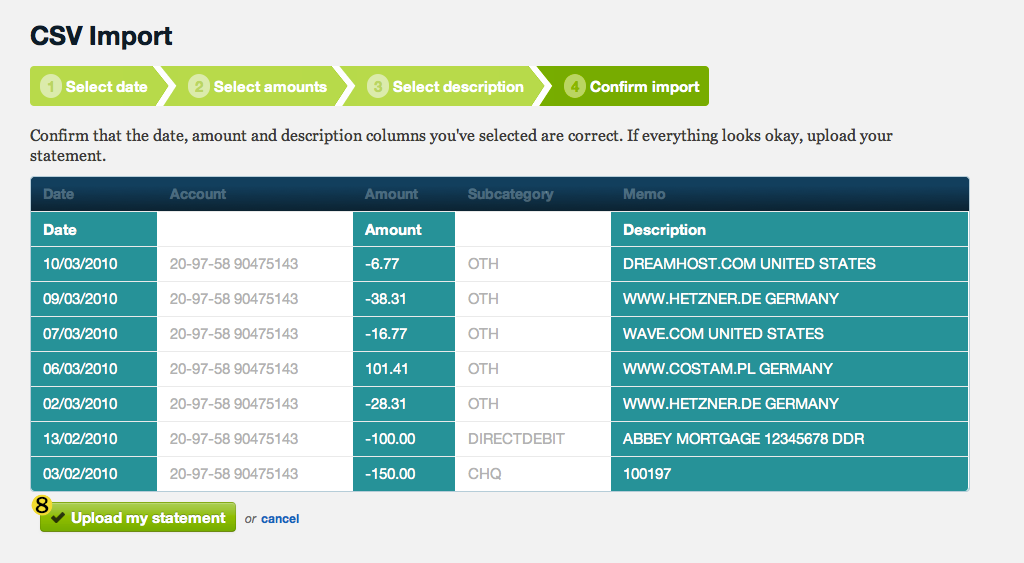
Task: Go back to Select date step
Action: pyautogui.click(x=95, y=86)
